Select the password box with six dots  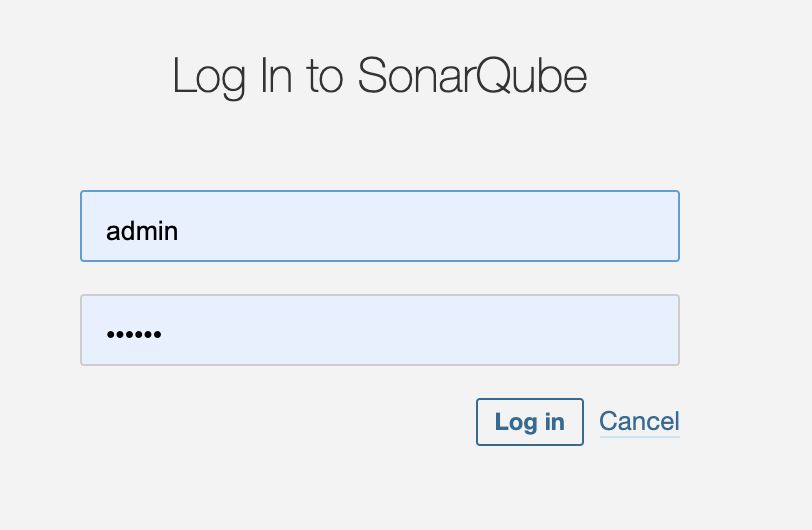(x=380, y=330)
